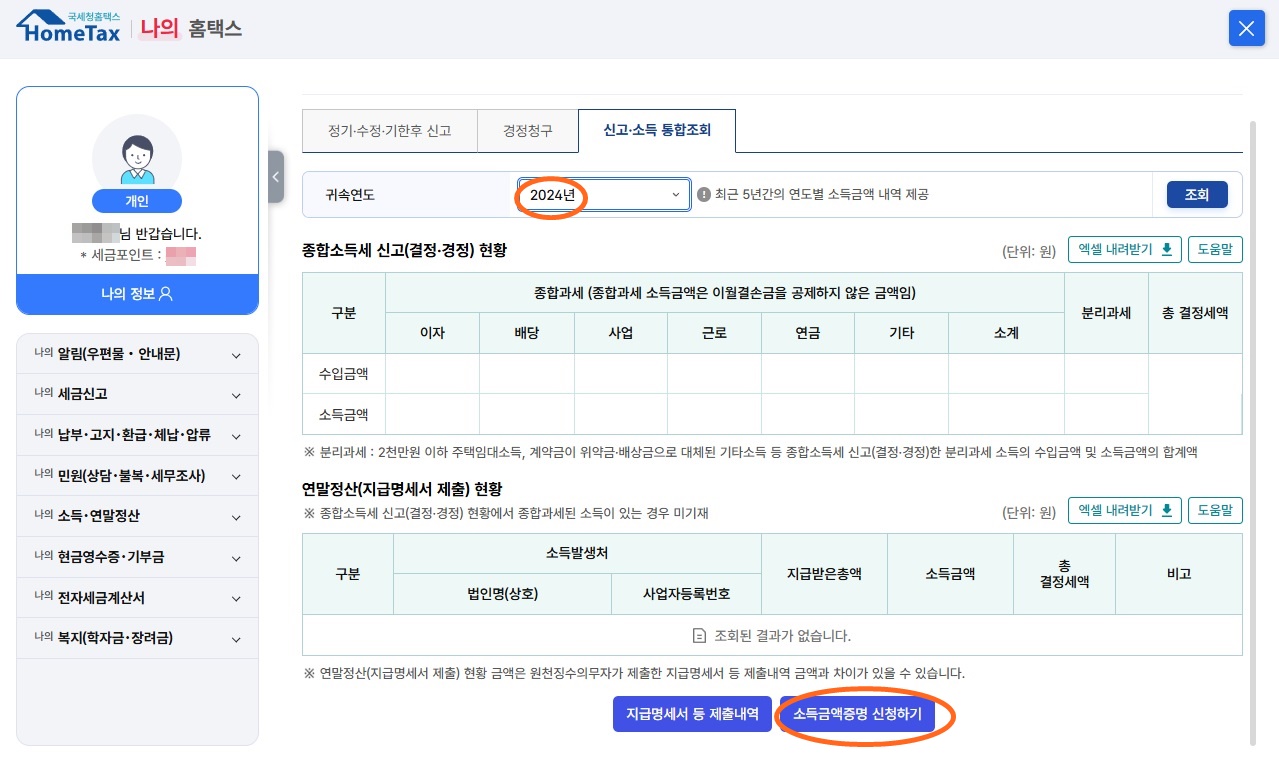Expand the 나의 현금영수증·기부금 menu
The height and width of the screenshot is (759, 1279).
(137, 557)
